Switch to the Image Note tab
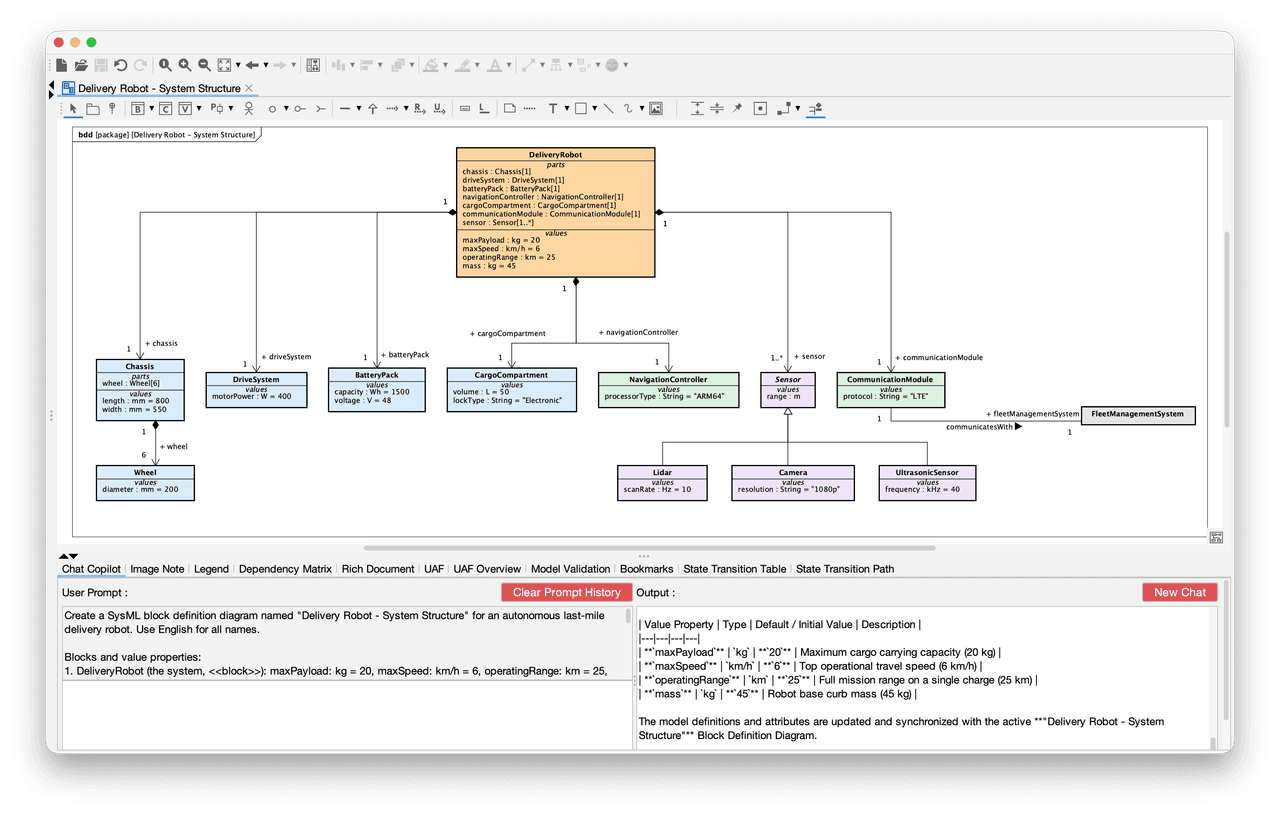Screen dimensions: 1280x814 pos(157,569)
